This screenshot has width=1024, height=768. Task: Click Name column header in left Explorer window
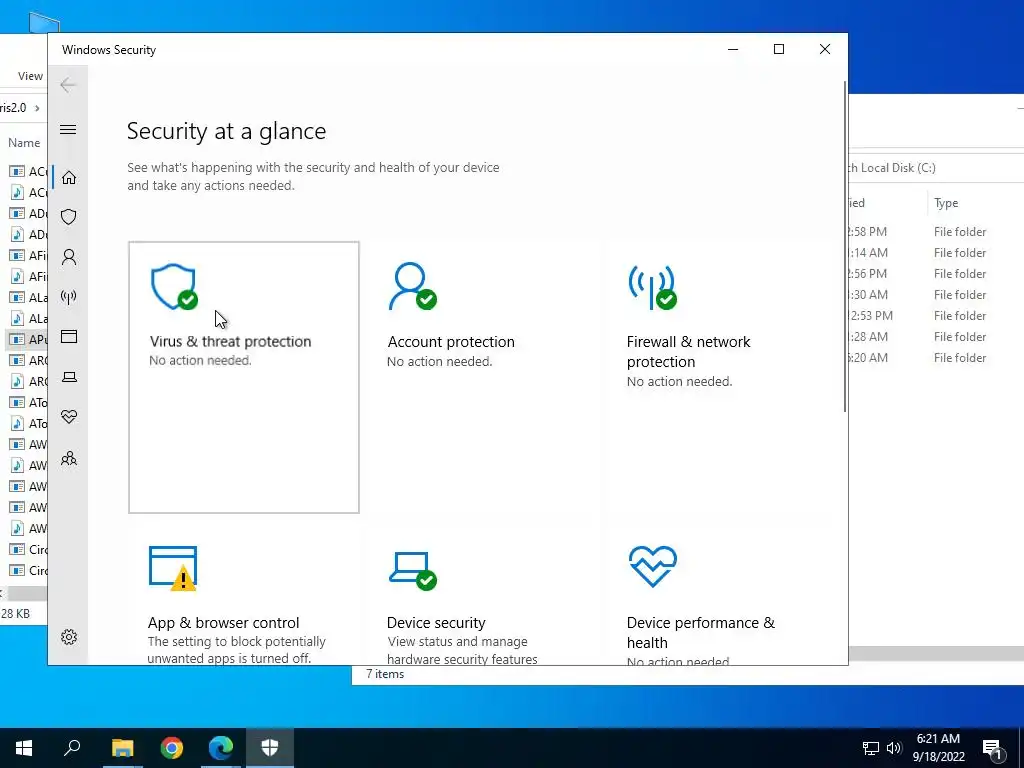24,142
